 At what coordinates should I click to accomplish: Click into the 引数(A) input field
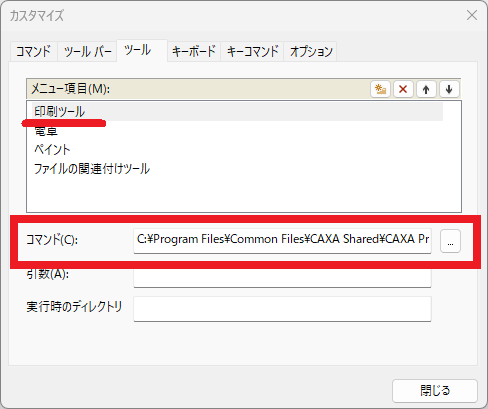(282, 277)
